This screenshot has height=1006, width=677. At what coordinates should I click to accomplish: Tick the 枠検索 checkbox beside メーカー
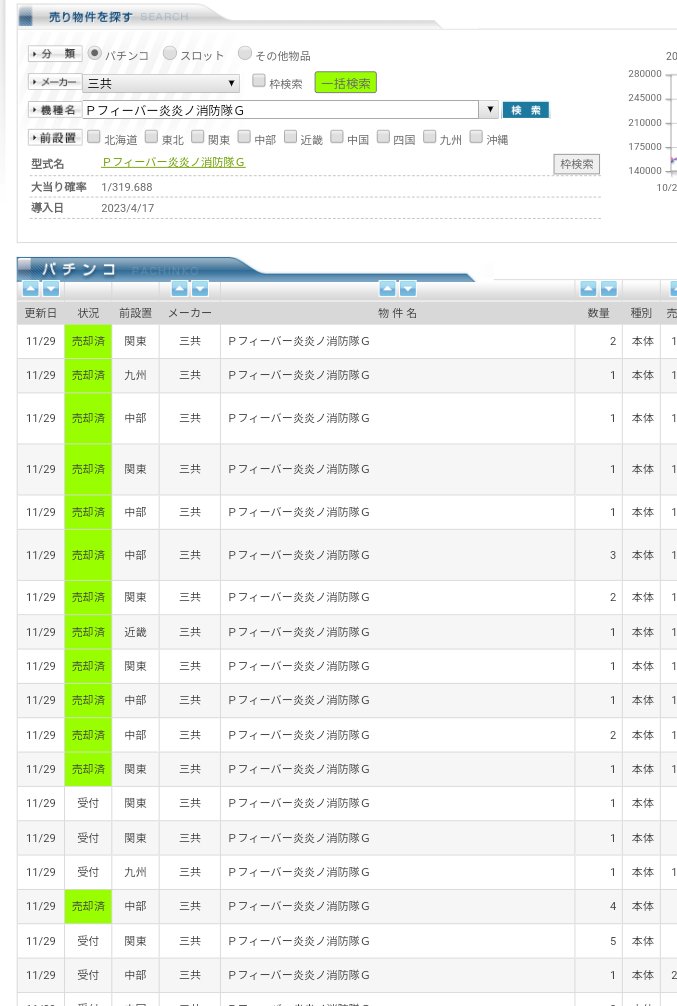[259, 81]
